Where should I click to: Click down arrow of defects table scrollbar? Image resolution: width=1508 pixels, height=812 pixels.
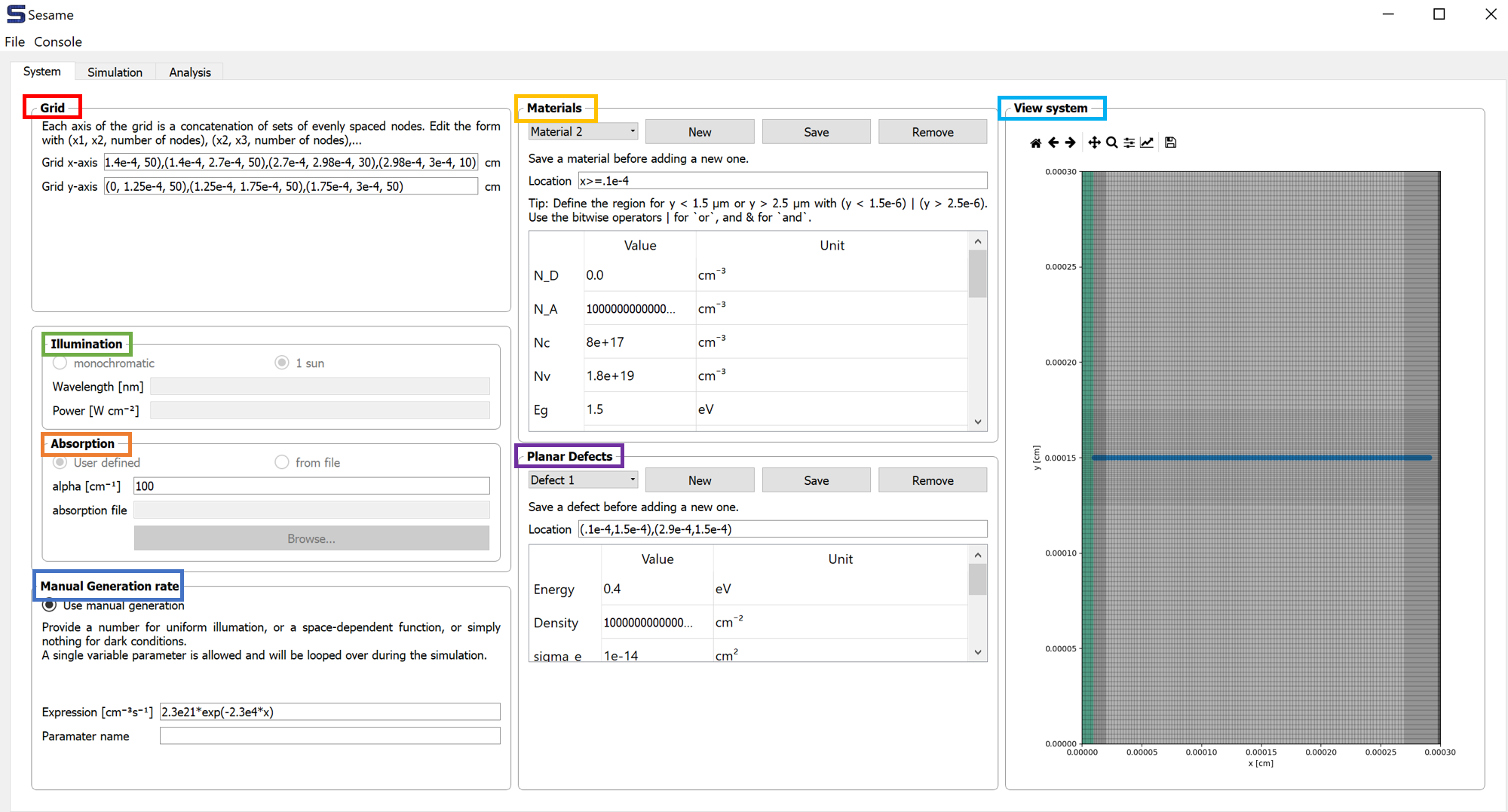click(978, 652)
